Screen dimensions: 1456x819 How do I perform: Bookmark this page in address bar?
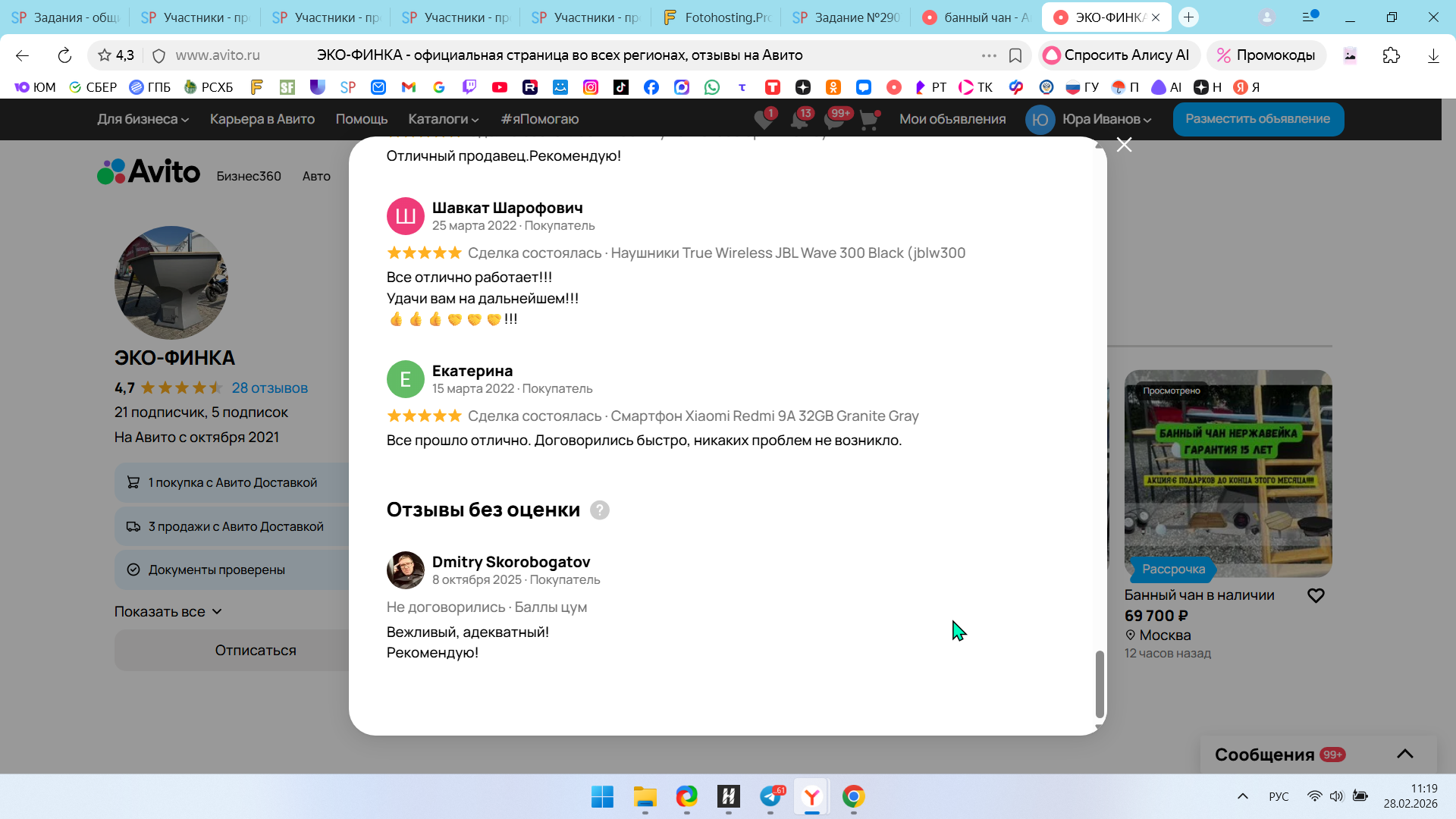click(x=1015, y=55)
